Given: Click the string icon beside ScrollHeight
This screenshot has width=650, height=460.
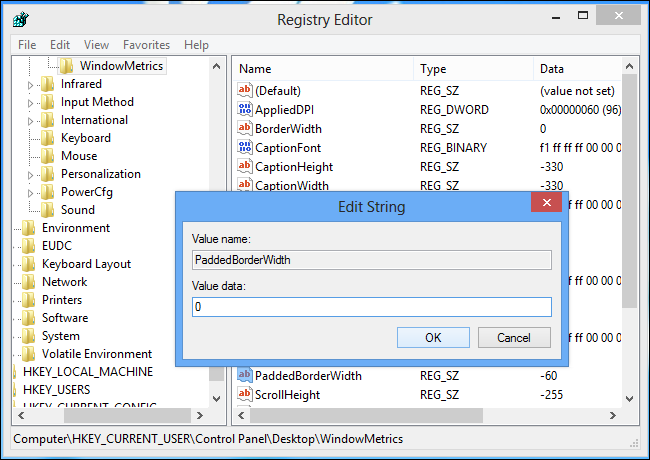Looking at the screenshot, I should pyautogui.click(x=245, y=394).
